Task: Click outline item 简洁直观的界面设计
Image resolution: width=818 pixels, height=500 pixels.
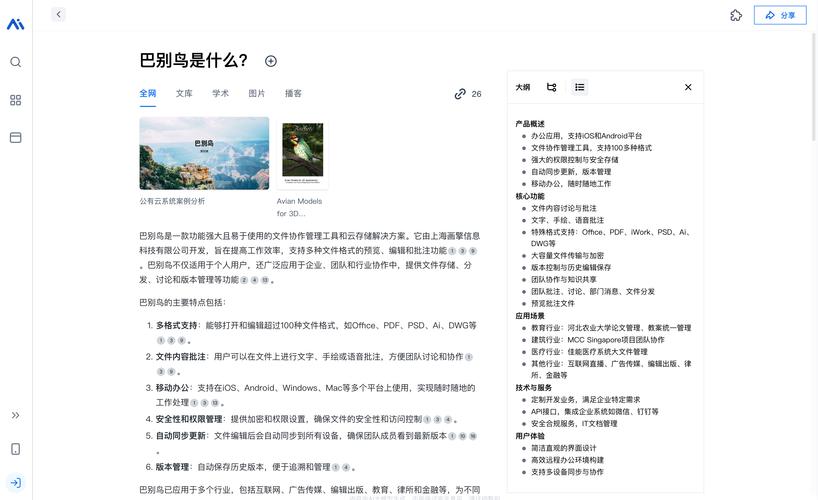Action: pyautogui.click(x=564, y=448)
